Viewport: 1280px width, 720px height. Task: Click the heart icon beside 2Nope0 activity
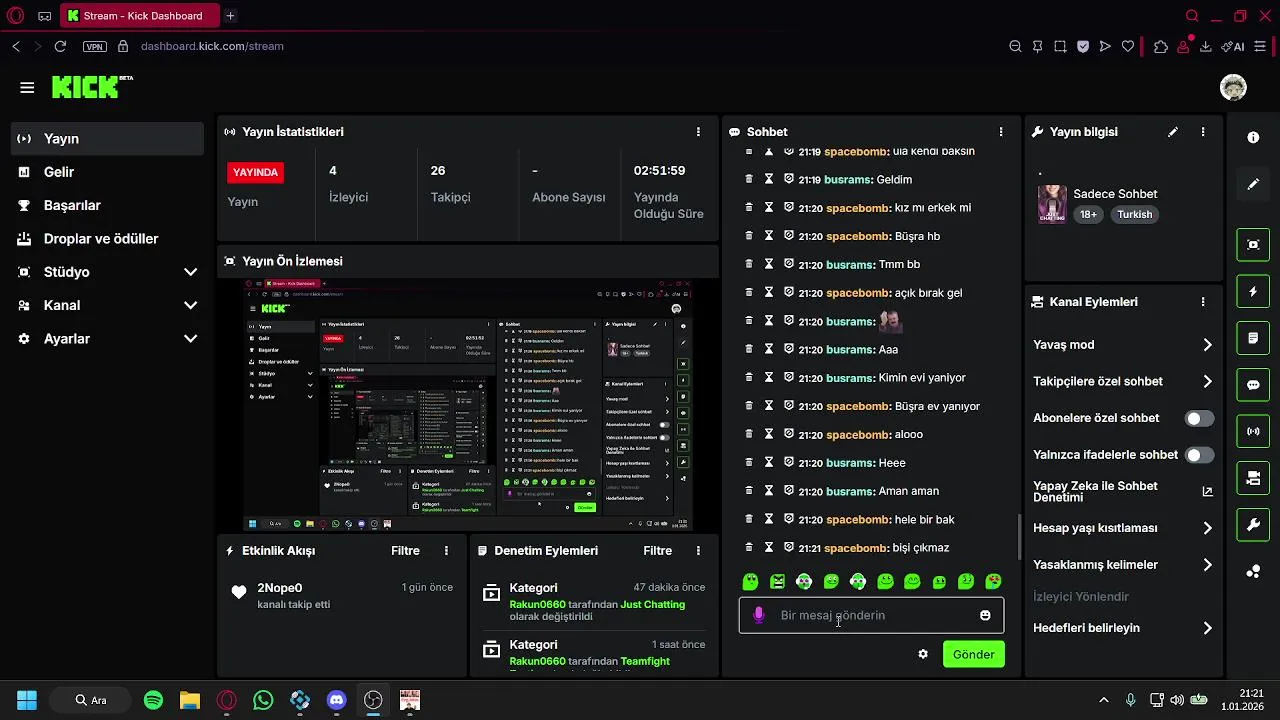pos(238,592)
